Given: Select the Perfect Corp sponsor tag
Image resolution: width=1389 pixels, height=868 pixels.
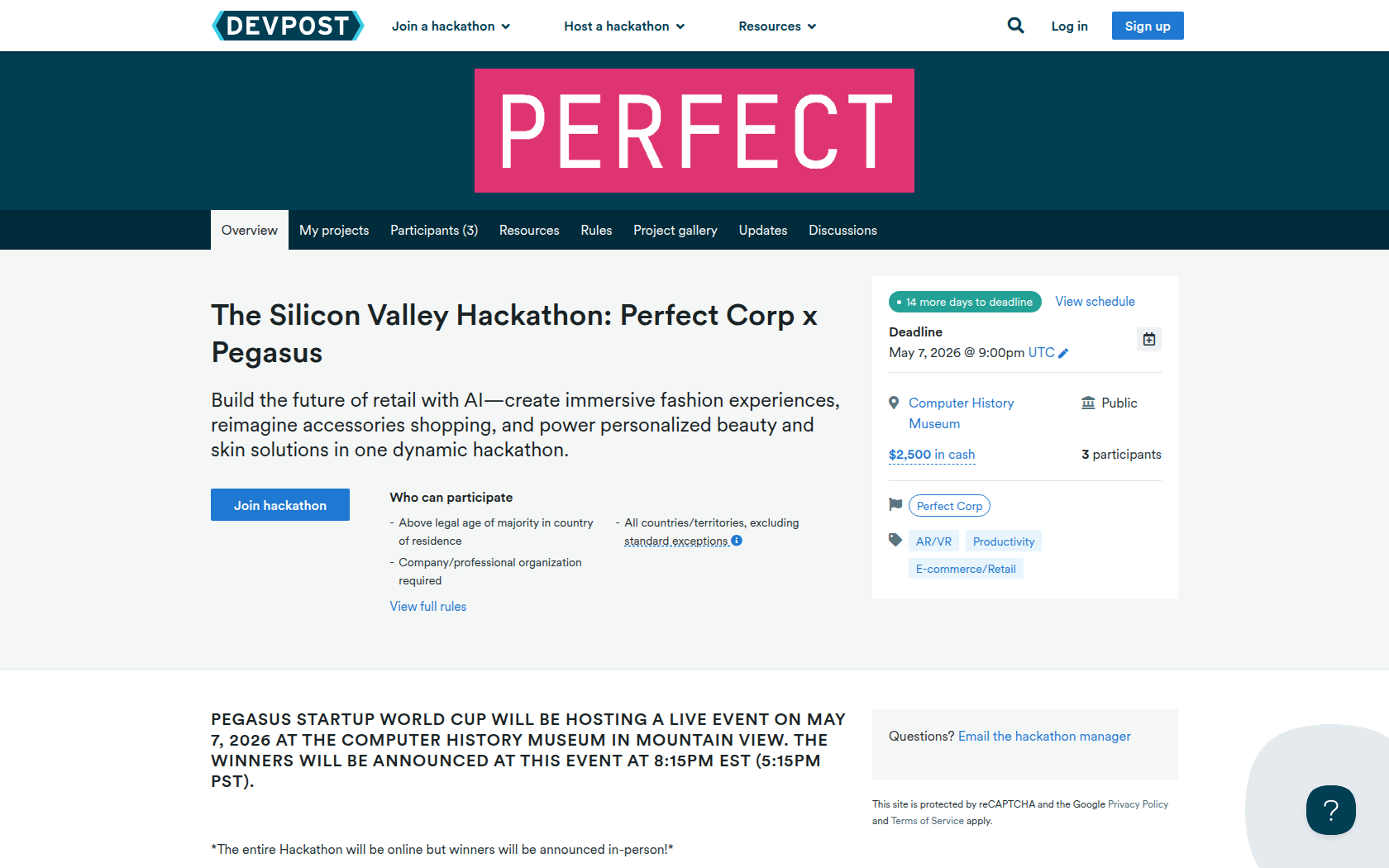Looking at the screenshot, I should tap(949, 506).
